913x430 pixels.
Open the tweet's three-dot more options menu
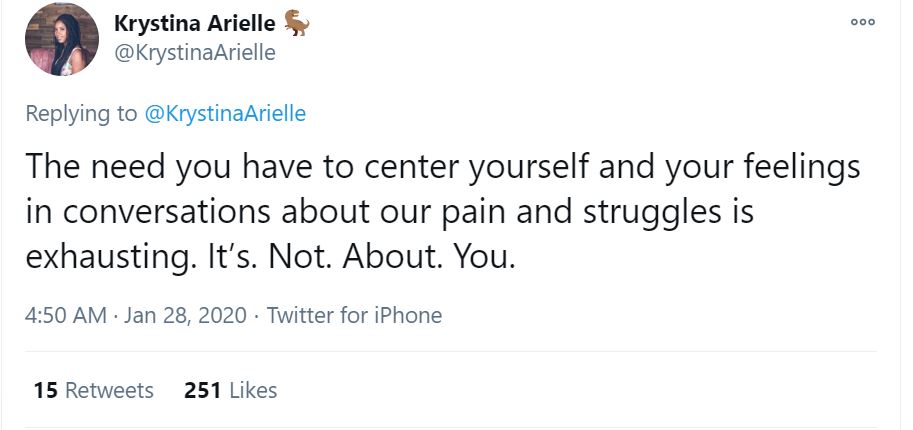(863, 22)
